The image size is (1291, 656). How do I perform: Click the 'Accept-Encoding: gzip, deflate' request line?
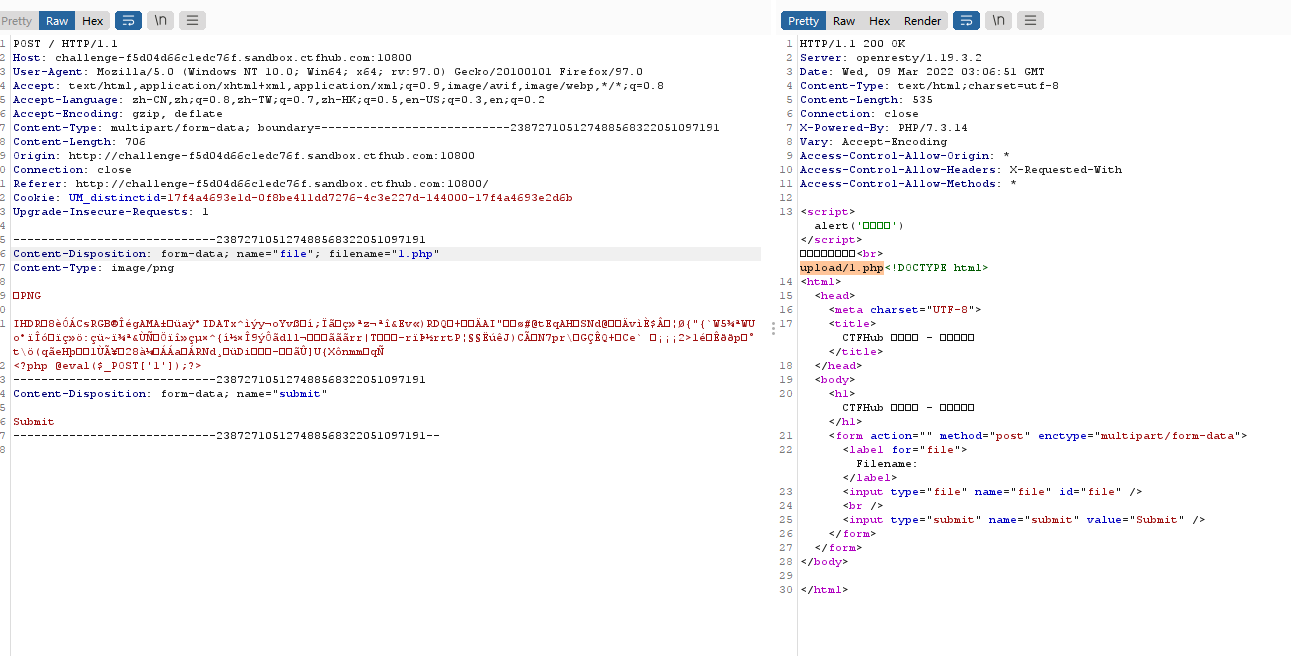click(x=118, y=114)
